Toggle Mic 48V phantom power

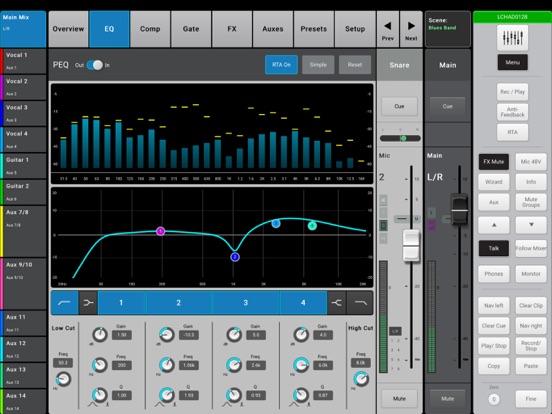(x=531, y=162)
